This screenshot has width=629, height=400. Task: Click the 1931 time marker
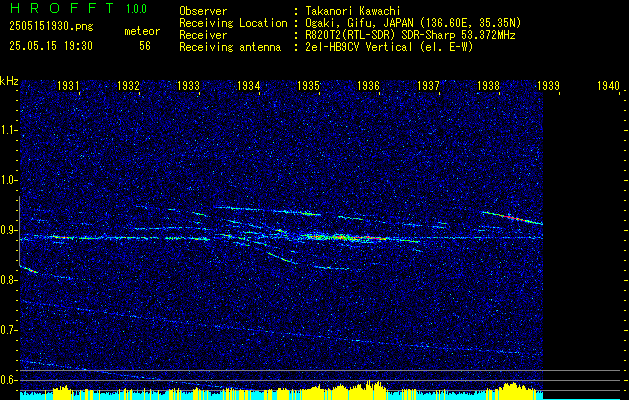68,85
